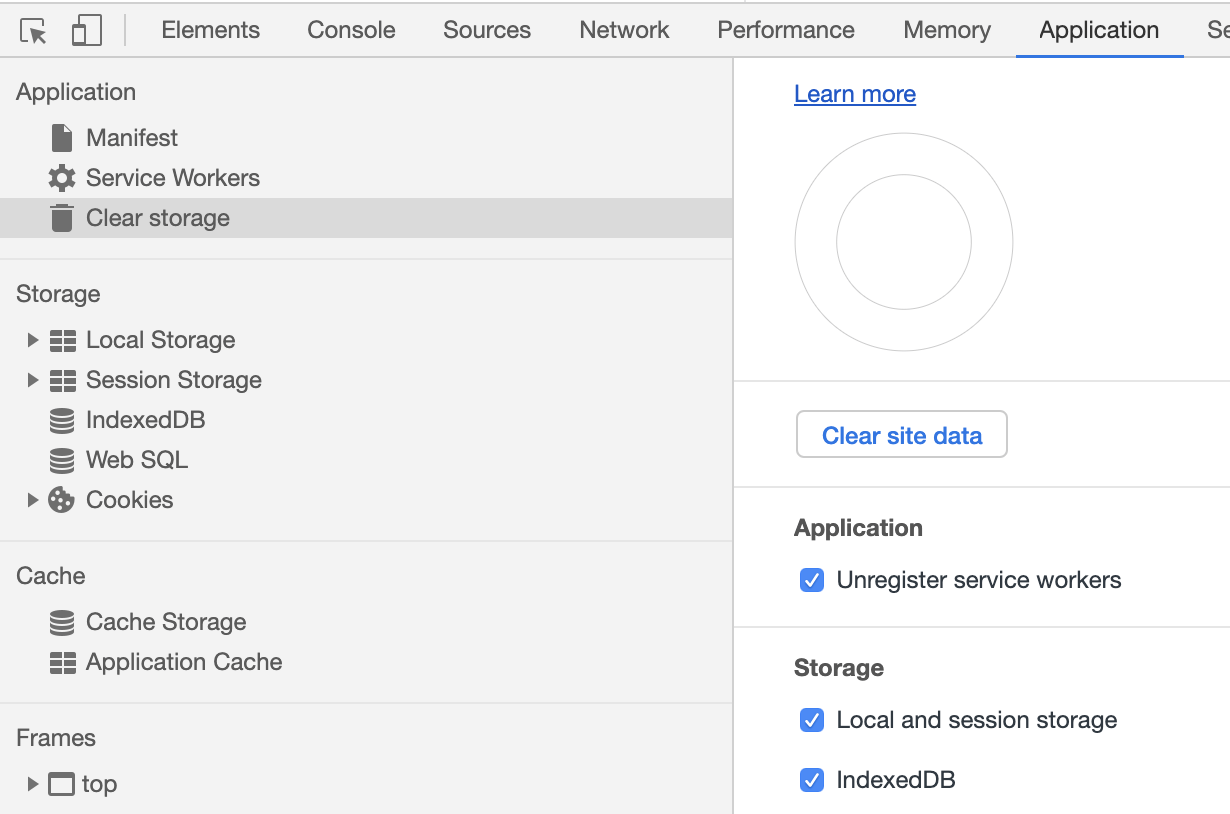
Task: Click the inspect element cursor icon
Action: [34, 31]
